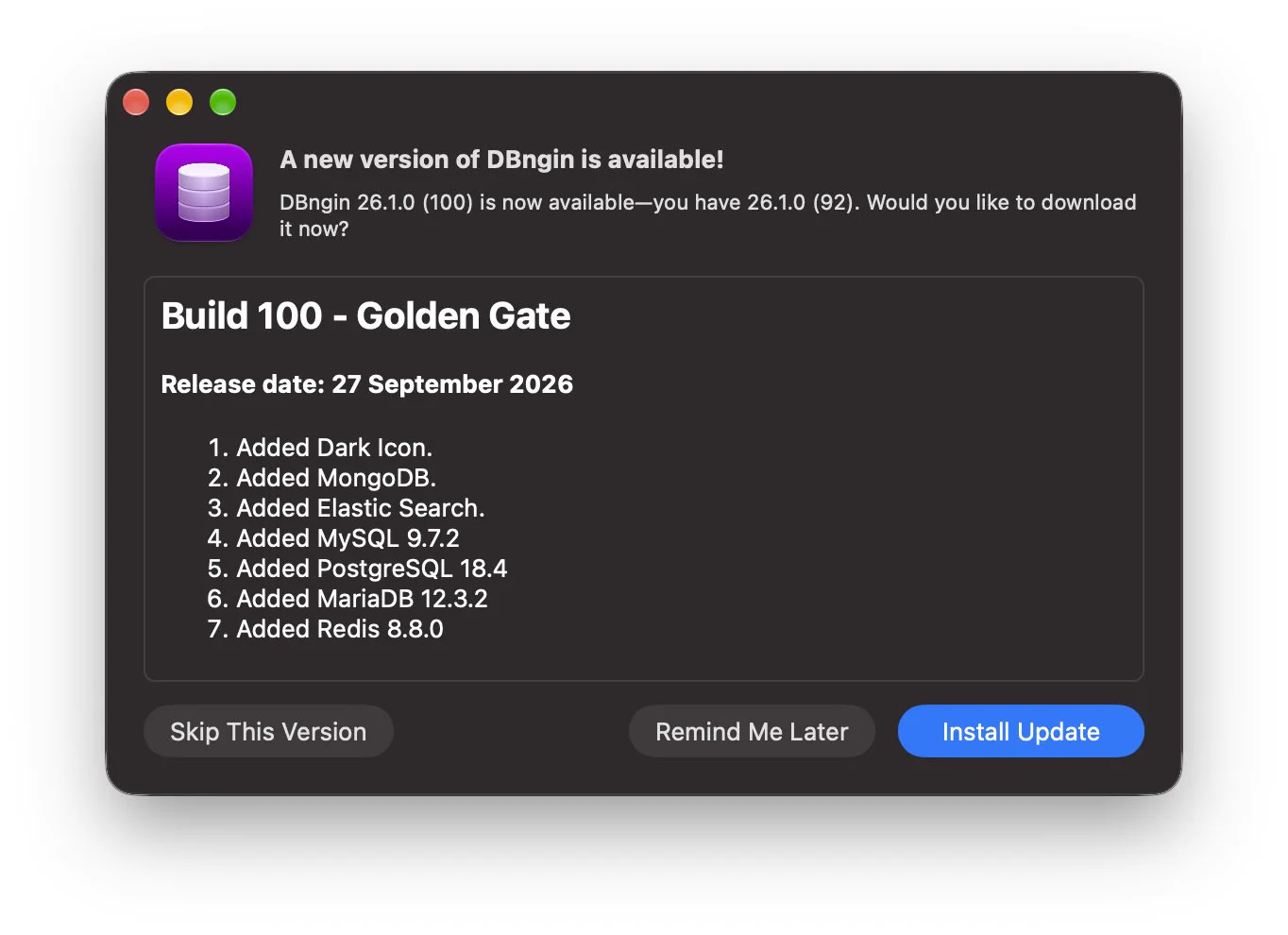Close the update dialog with the red button

click(136, 102)
